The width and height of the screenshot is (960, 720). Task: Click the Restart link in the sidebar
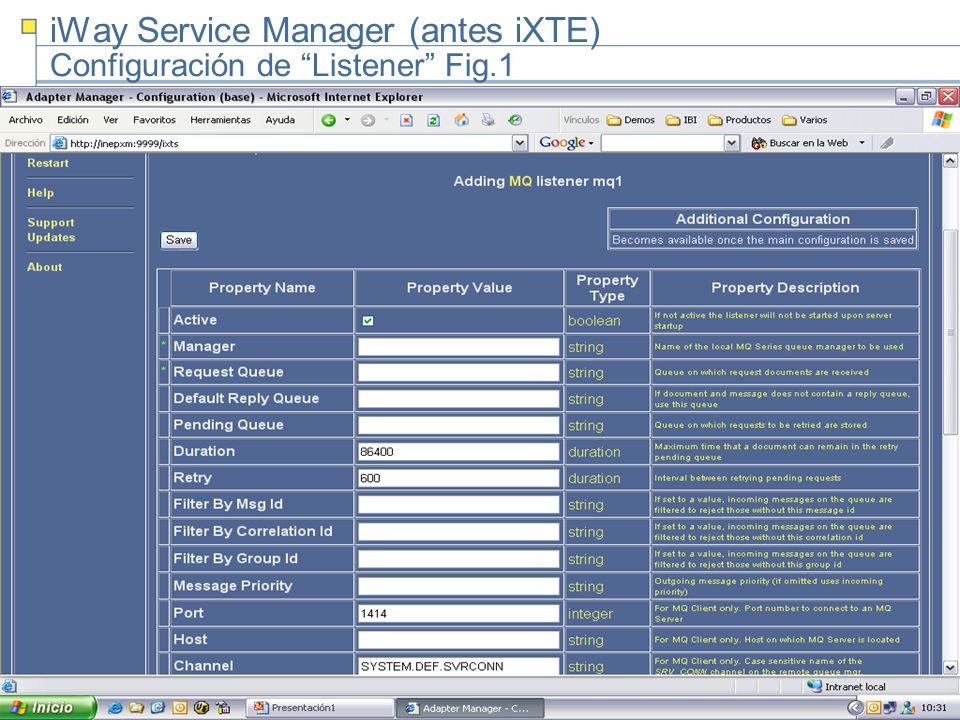48,163
